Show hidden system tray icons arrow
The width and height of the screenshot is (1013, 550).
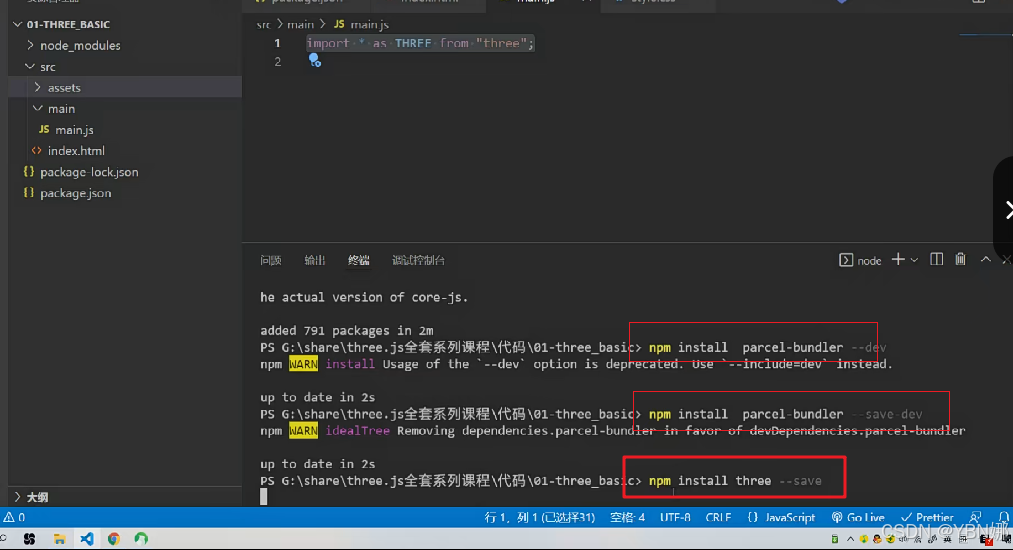[x=850, y=539]
